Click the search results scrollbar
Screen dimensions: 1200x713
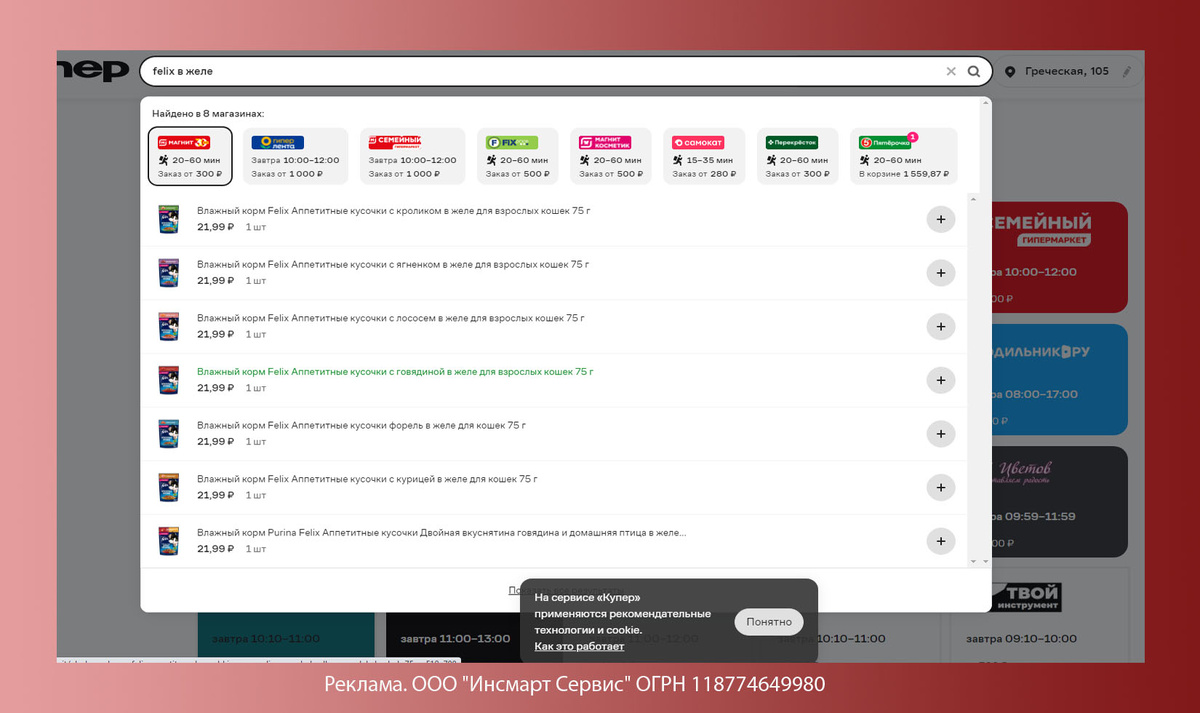click(x=973, y=380)
